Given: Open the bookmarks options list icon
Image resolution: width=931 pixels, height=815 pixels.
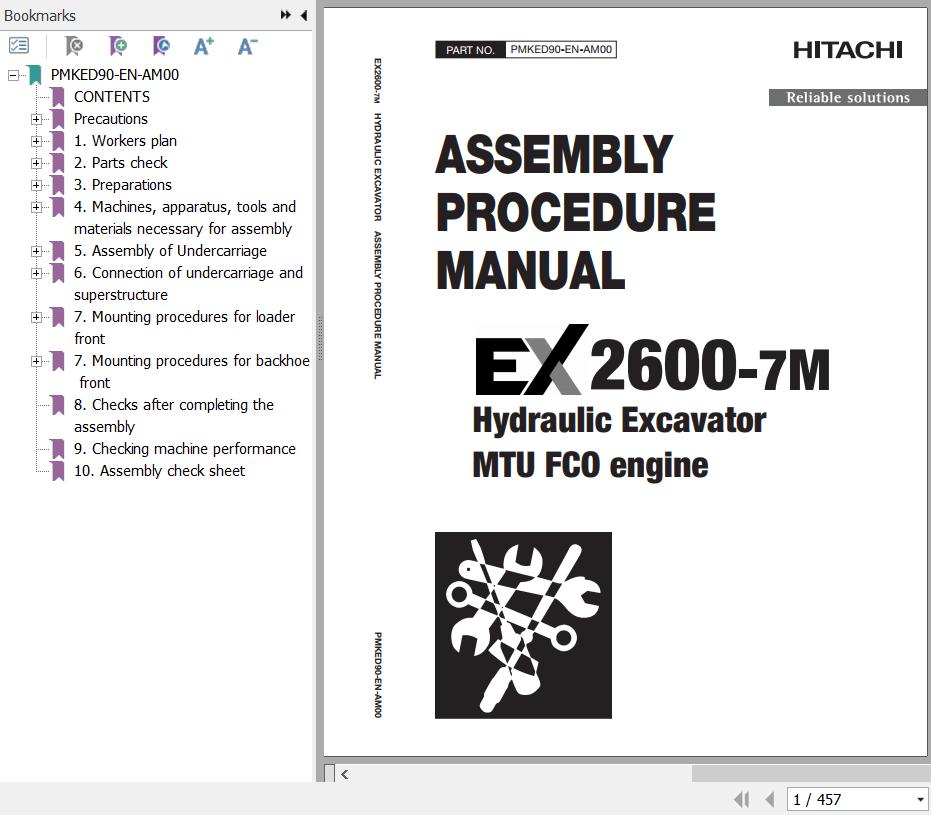Looking at the screenshot, I should point(18,46).
